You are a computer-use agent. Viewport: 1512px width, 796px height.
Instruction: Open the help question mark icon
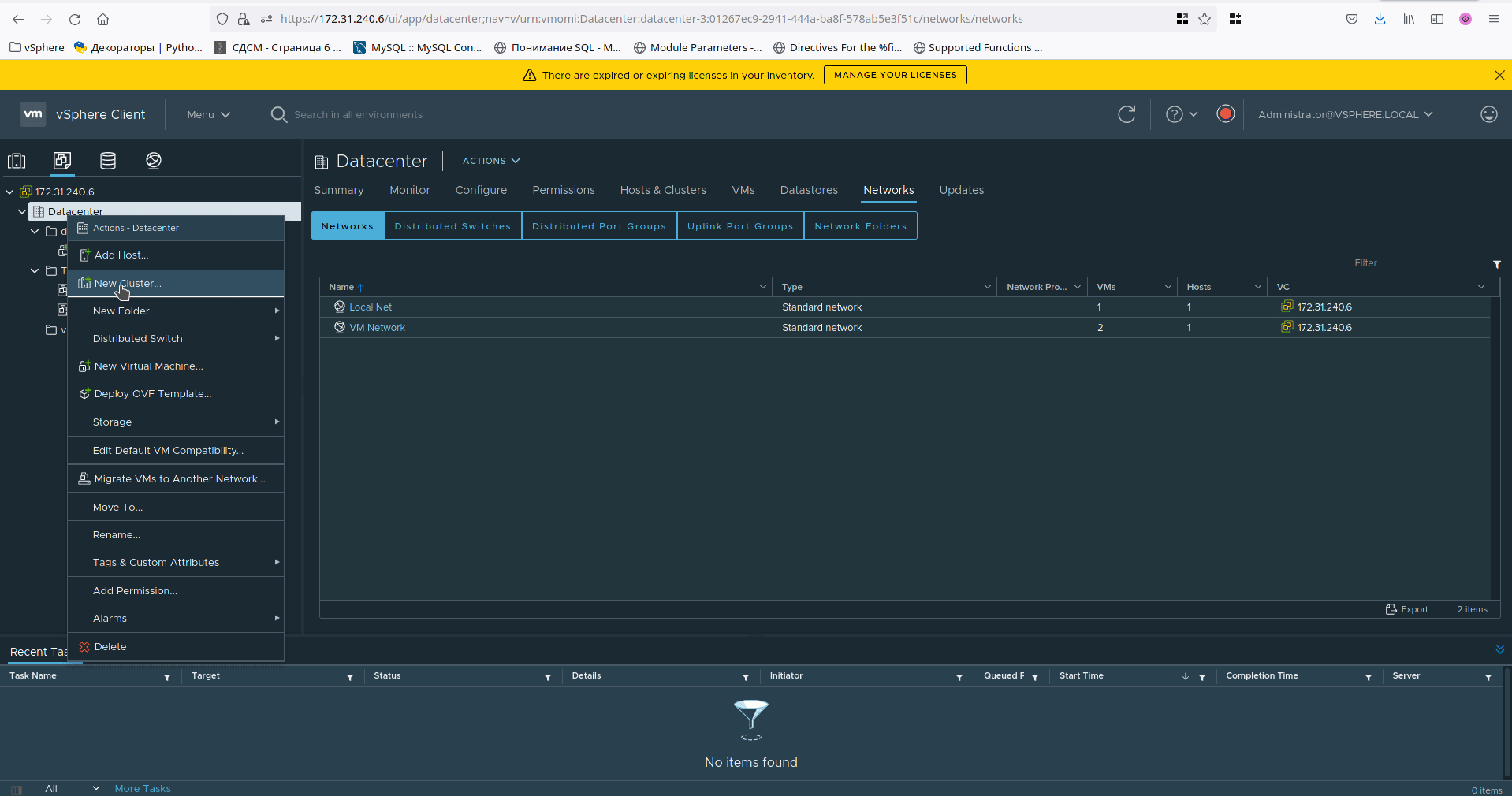[1175, 114]
